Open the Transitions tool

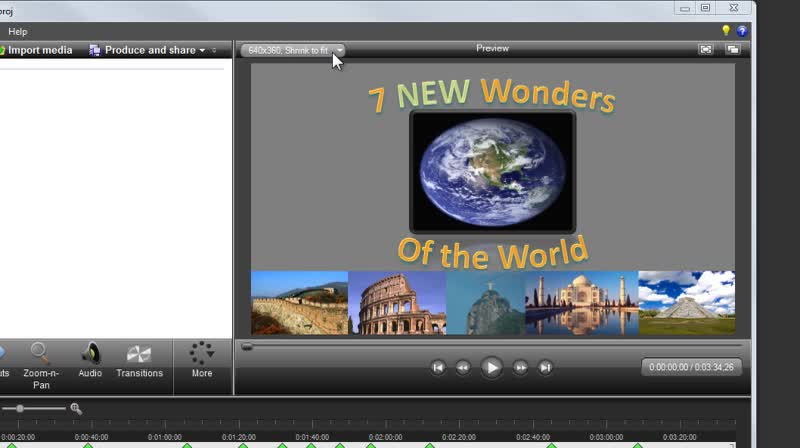139,360
